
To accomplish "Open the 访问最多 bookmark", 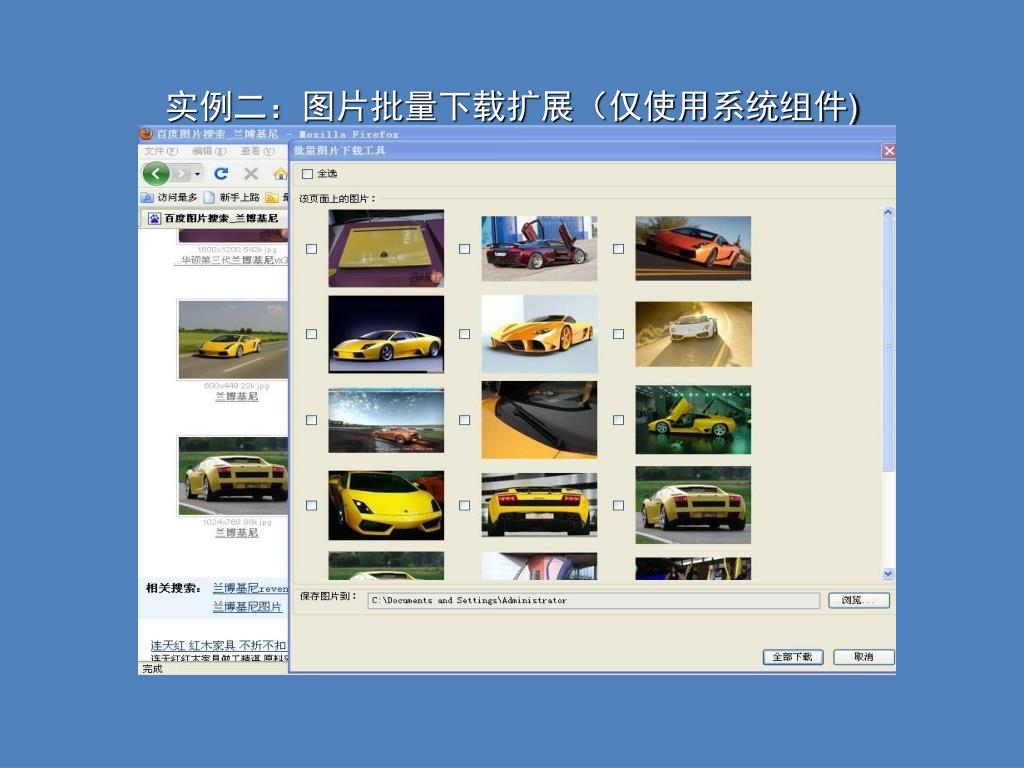I will point(170,197).
